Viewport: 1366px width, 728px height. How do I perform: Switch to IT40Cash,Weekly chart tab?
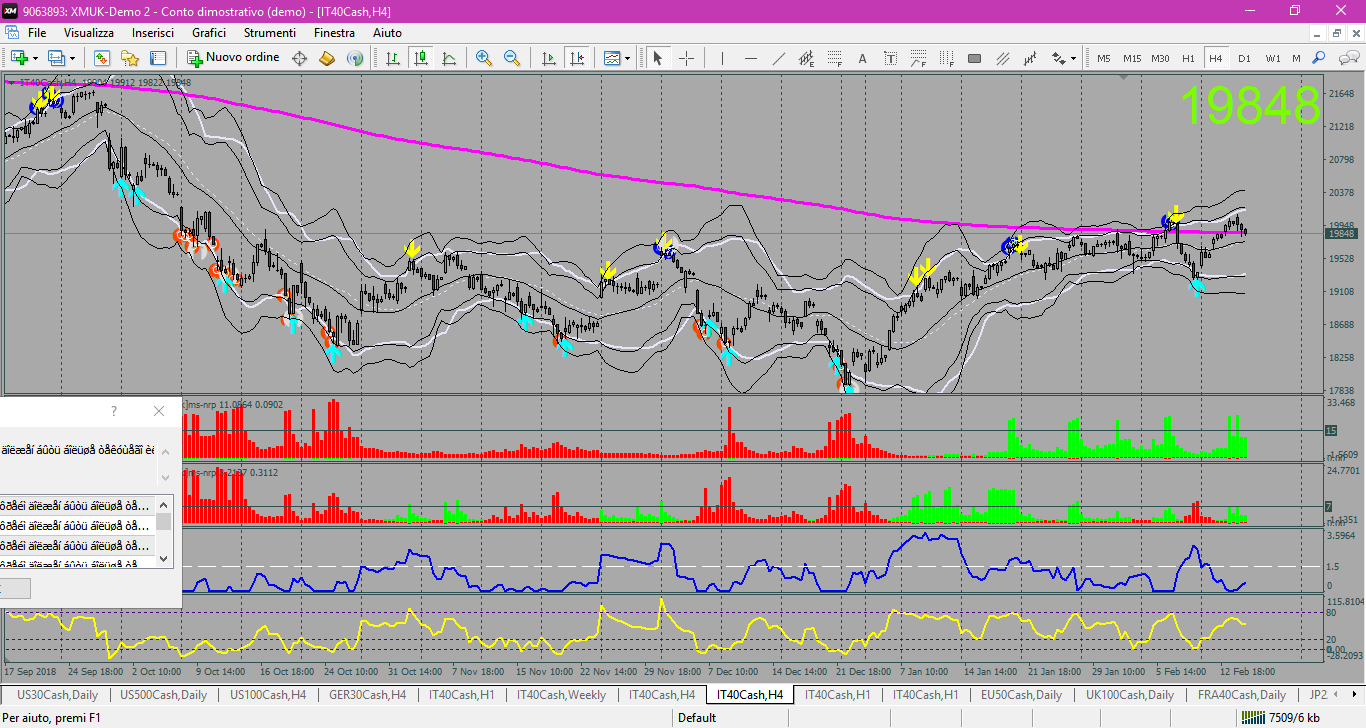point(562,694)
